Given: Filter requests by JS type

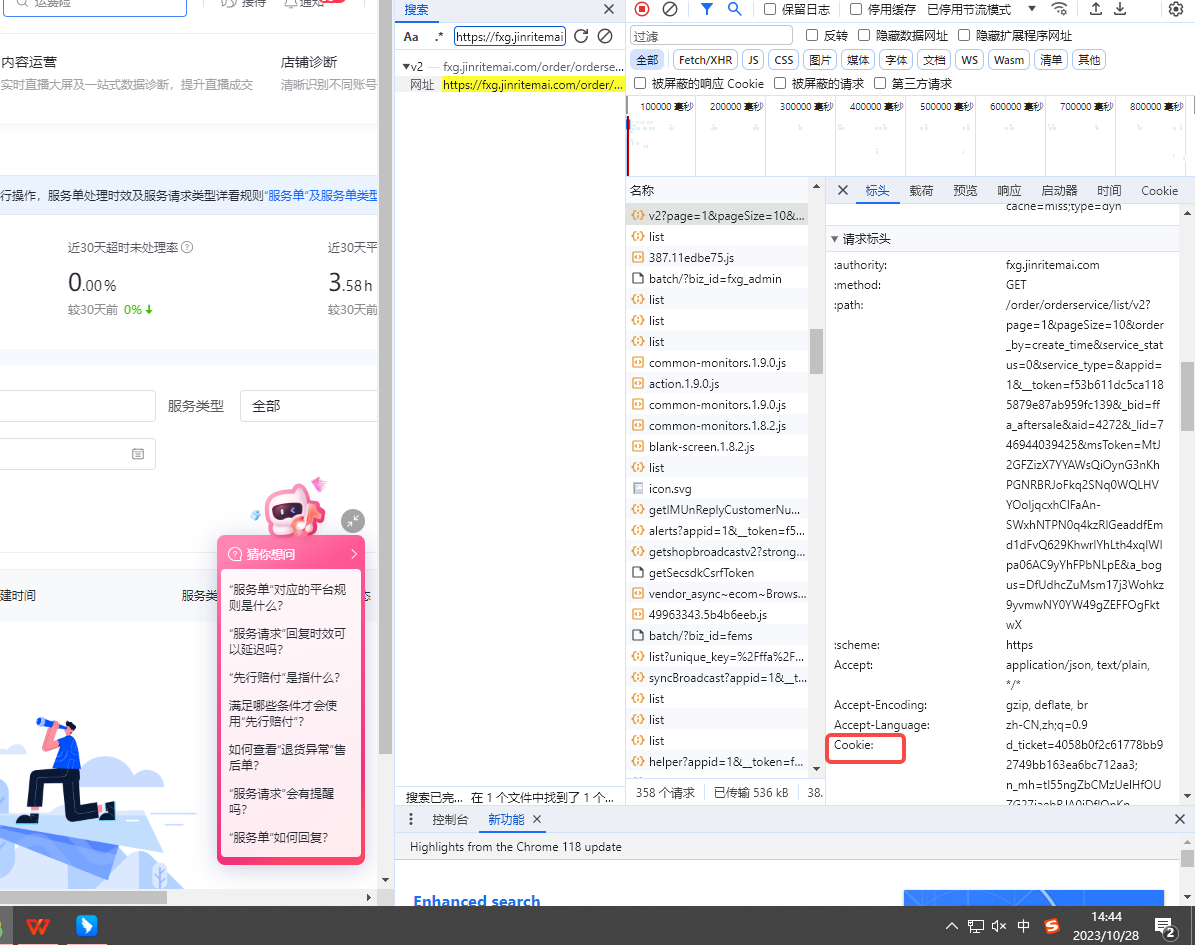Looking at the screenshot, I should pos(753,59).
